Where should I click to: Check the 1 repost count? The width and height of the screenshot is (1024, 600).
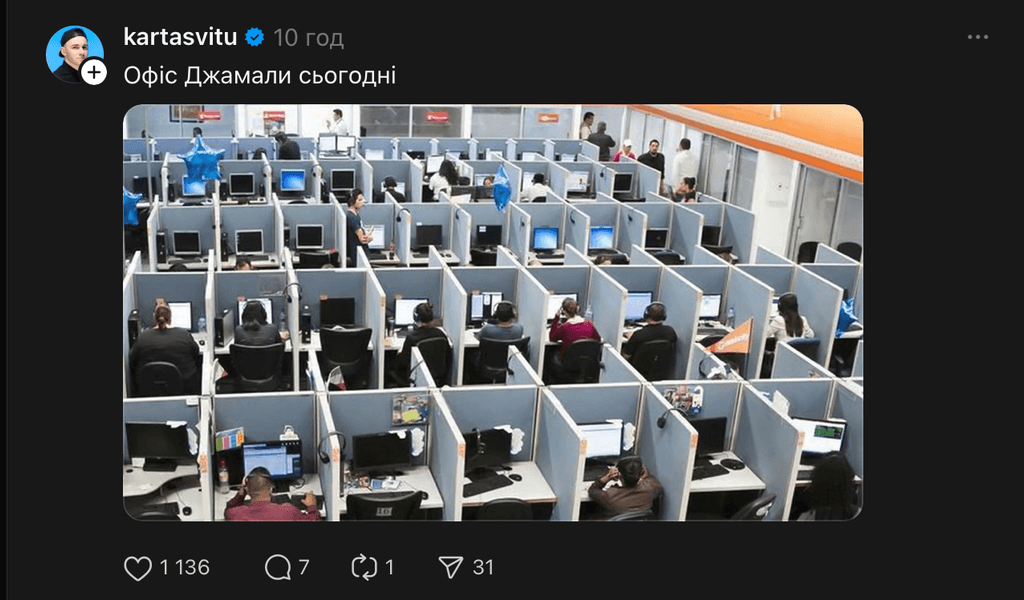(389, 567)
